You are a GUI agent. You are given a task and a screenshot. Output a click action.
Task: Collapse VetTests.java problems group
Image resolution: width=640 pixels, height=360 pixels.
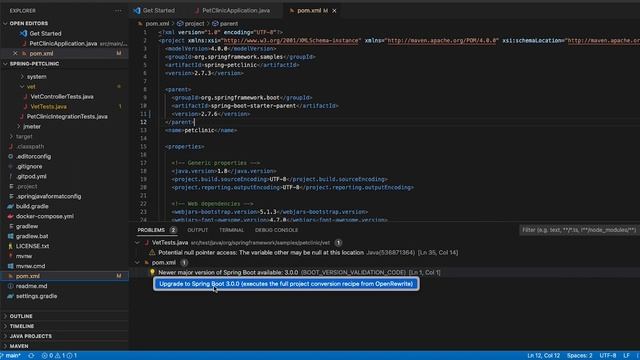pos(138,243)
